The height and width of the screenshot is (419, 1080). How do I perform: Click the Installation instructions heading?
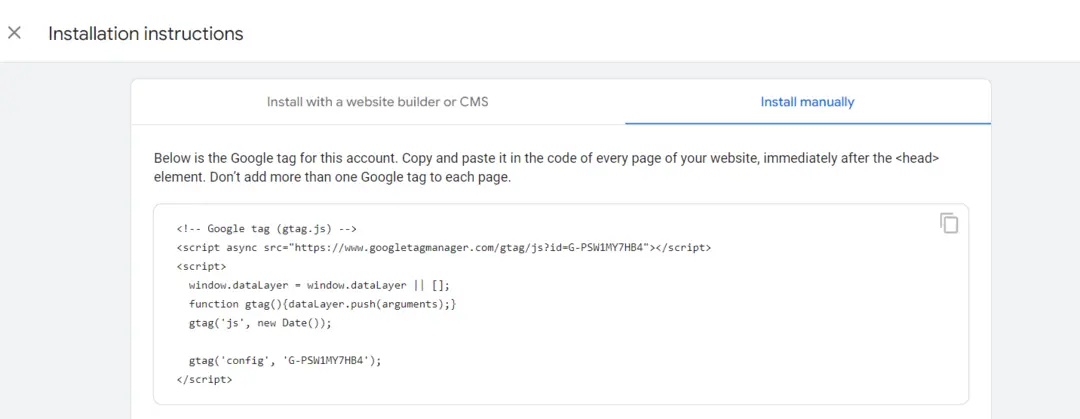pyautogui.click(x=146, y=33)
